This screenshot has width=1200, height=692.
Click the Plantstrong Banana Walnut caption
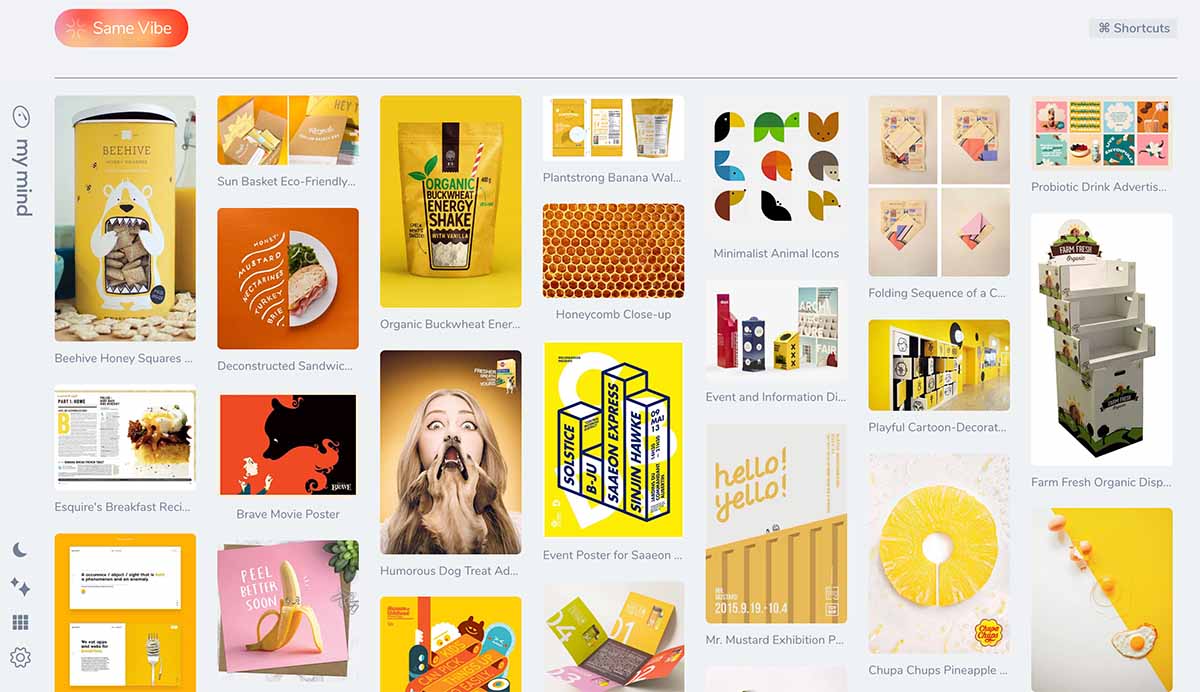612,177
